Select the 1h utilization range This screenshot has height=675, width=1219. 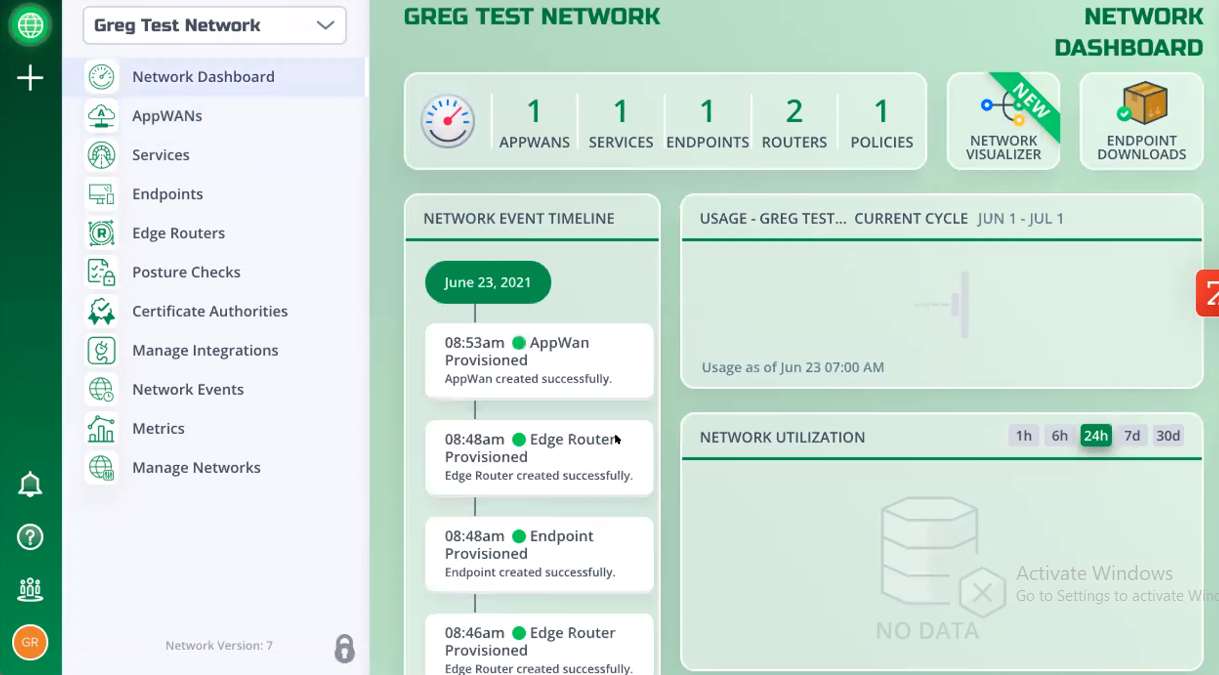pos(1023,435)
